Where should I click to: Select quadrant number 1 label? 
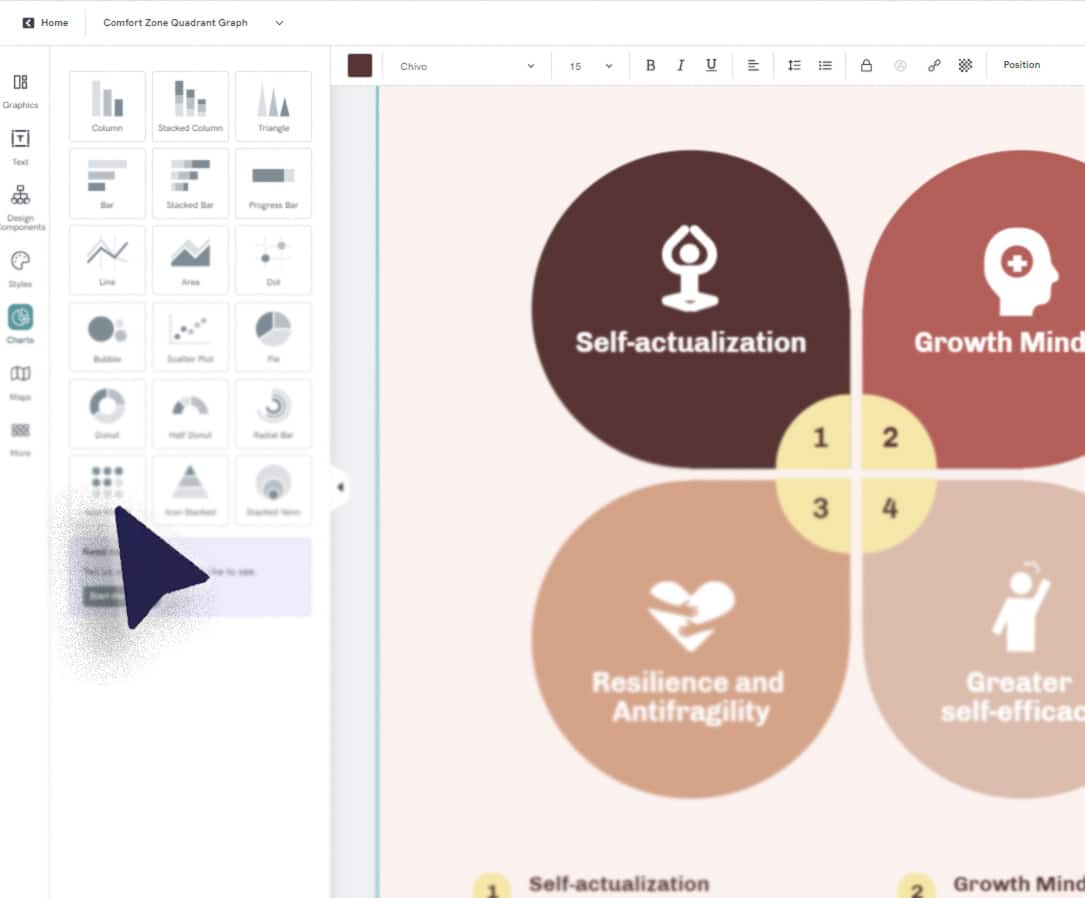821,437
